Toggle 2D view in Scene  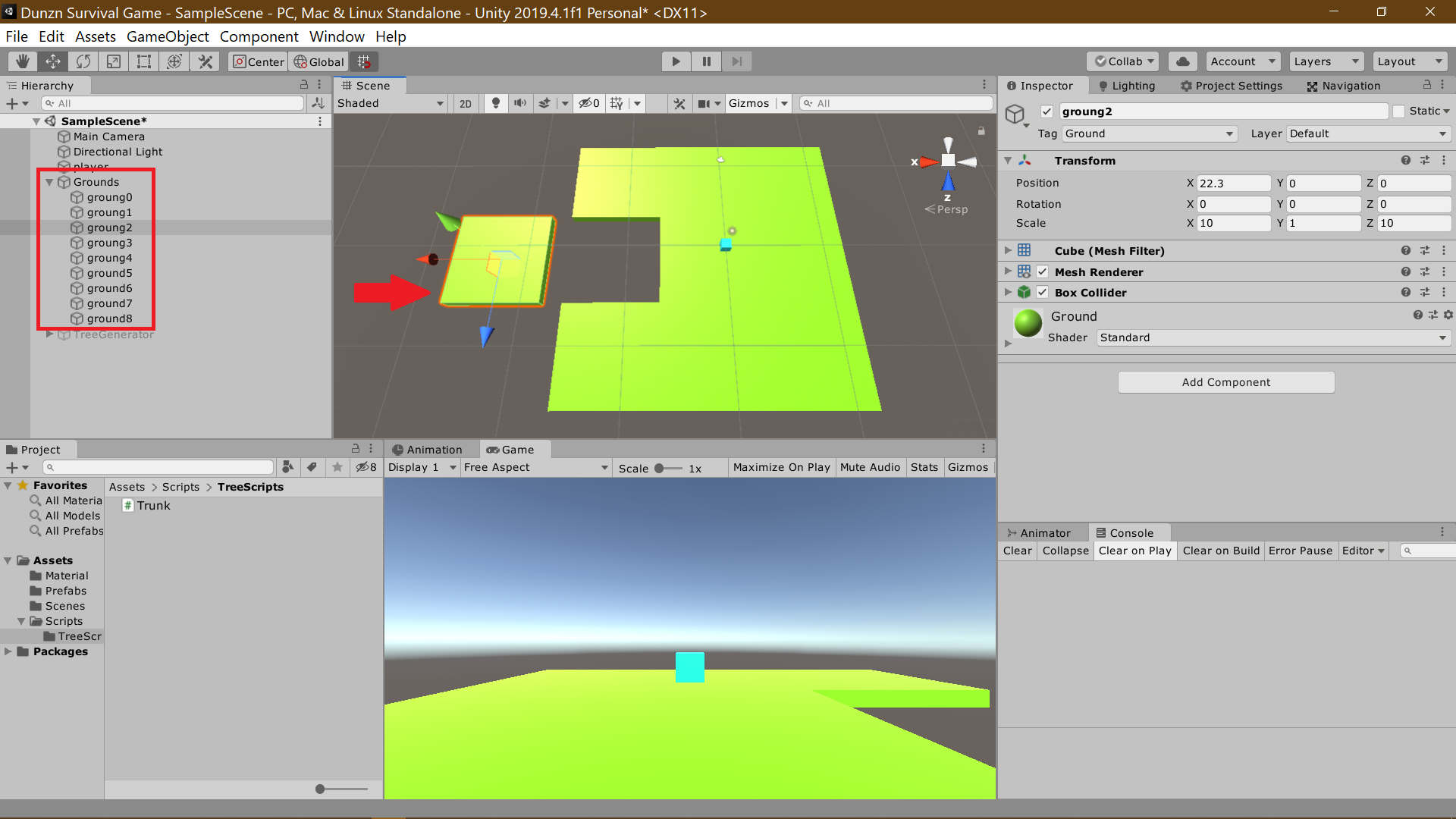coord(466,103)
